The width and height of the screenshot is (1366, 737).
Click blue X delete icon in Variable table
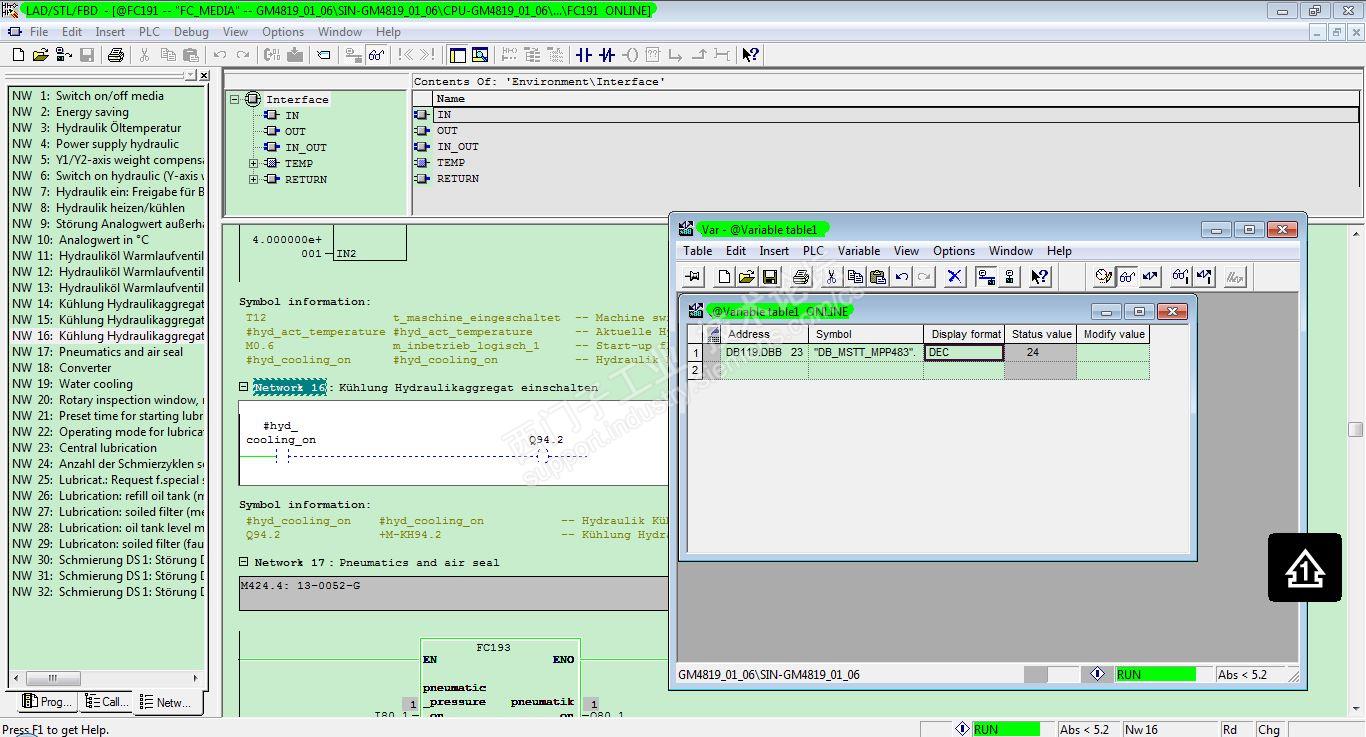[955, 277]
